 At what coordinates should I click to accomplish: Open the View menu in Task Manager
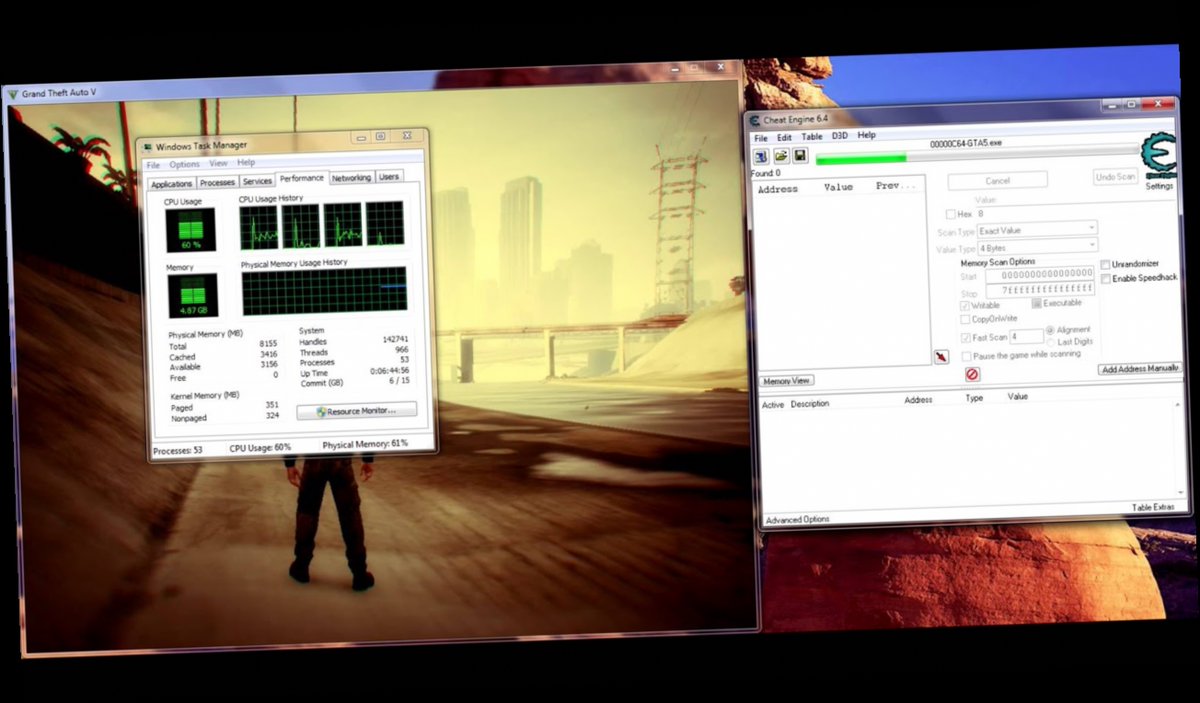218,163
